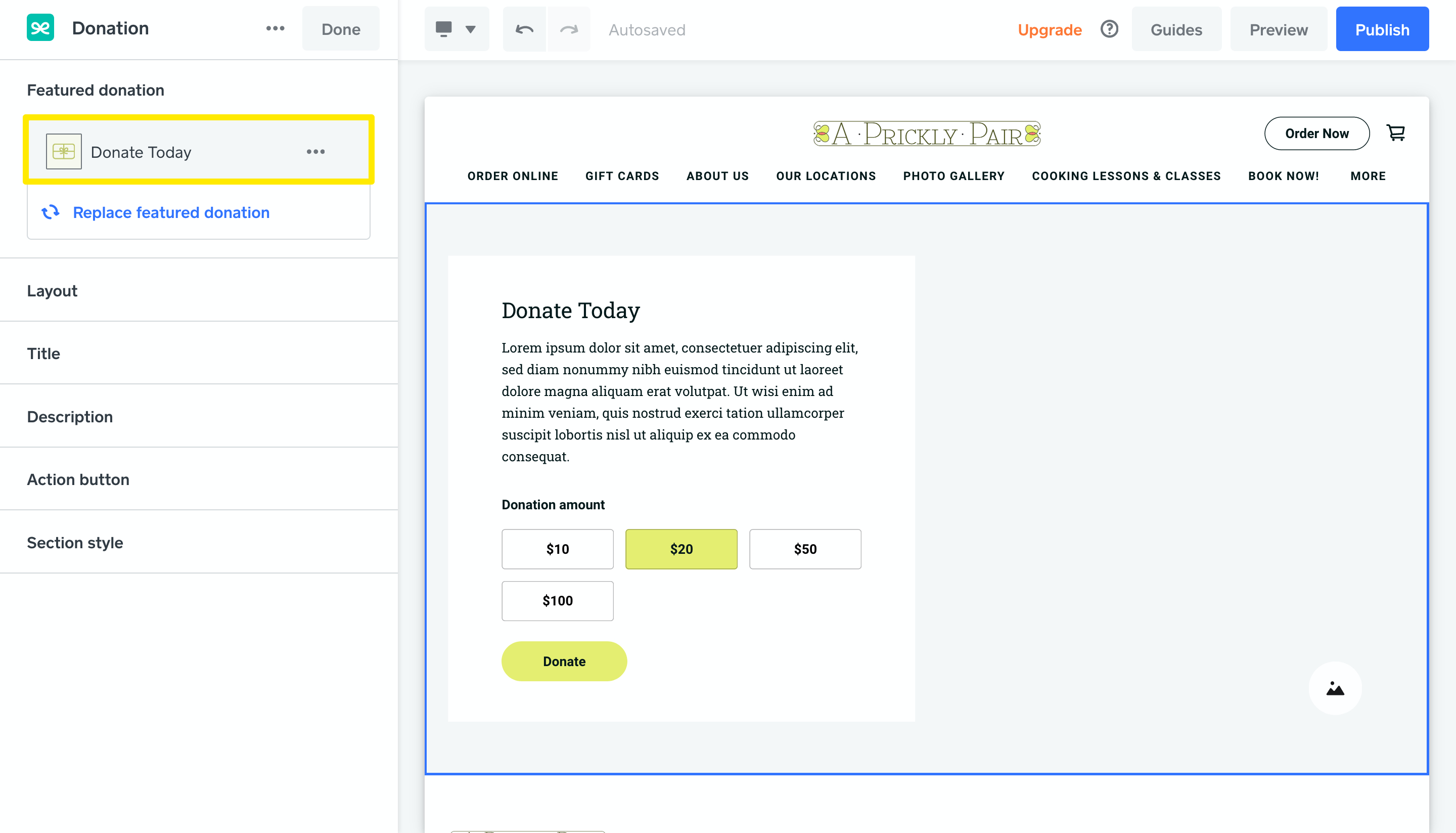Screen dimensions: 1456x833
Task: Select the $10 donation amount
Action: pyautogui.click(x=557, y=549)
